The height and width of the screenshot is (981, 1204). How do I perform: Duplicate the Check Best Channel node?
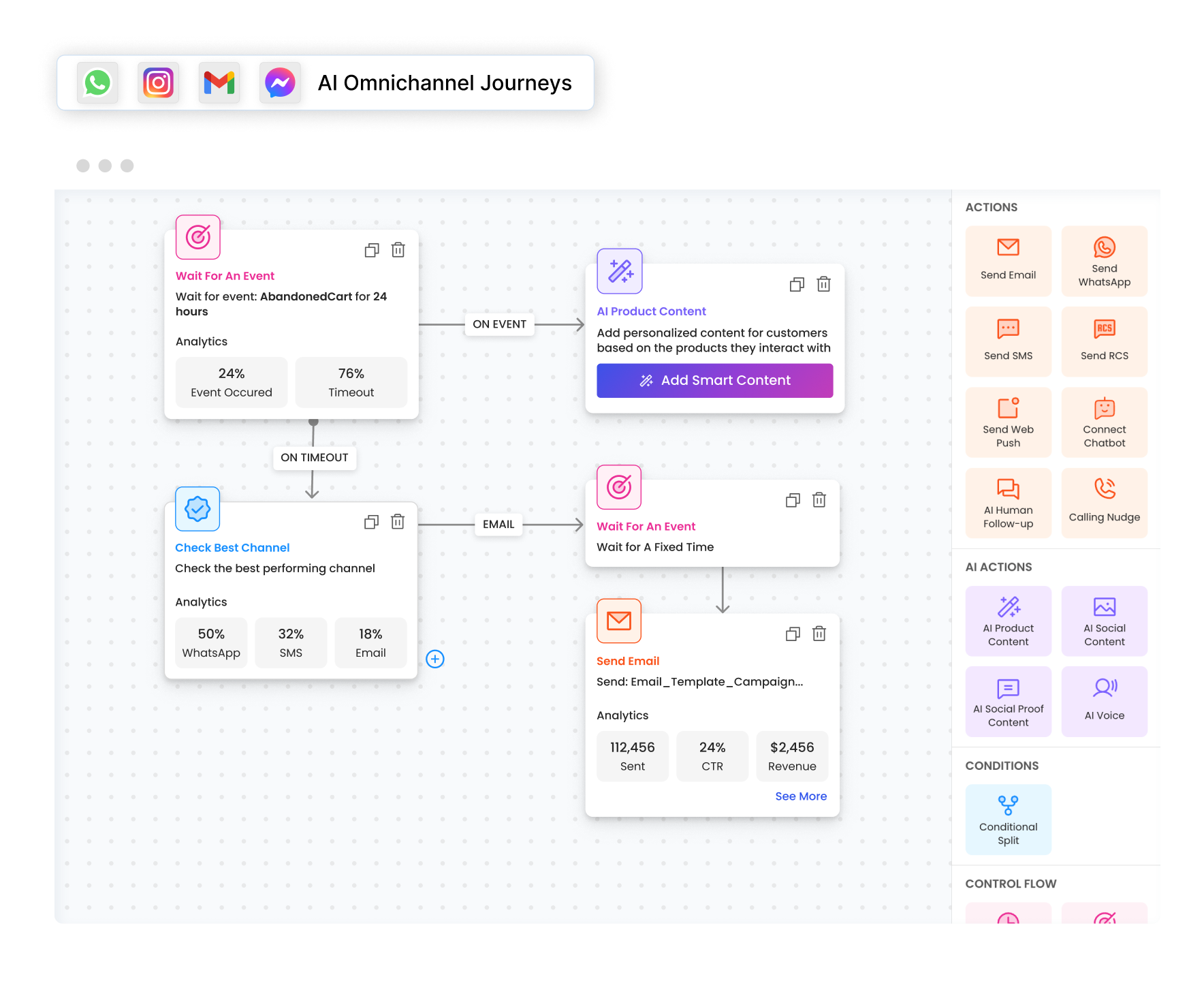[372, 522]
